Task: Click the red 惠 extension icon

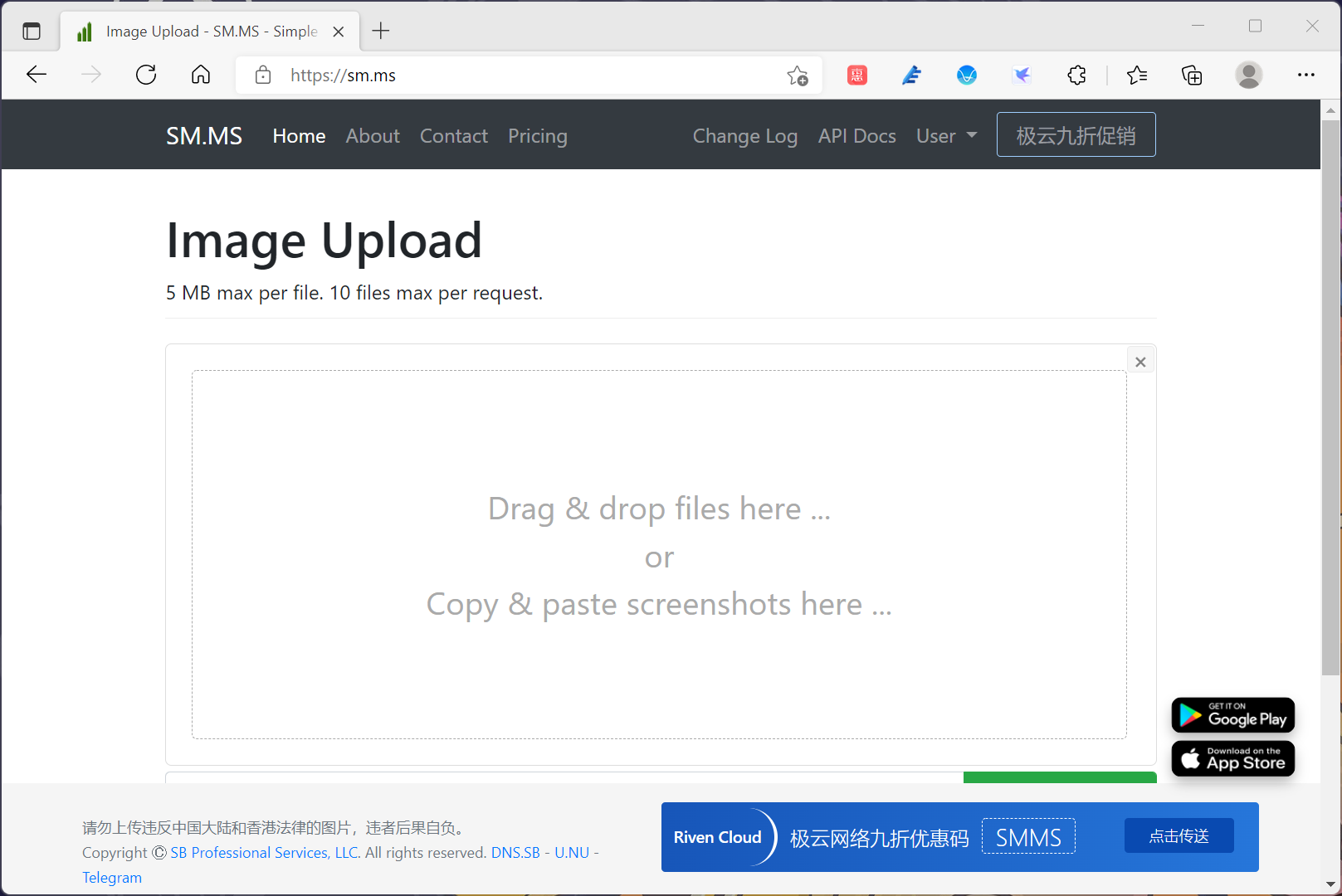Action: coord(856,75)
